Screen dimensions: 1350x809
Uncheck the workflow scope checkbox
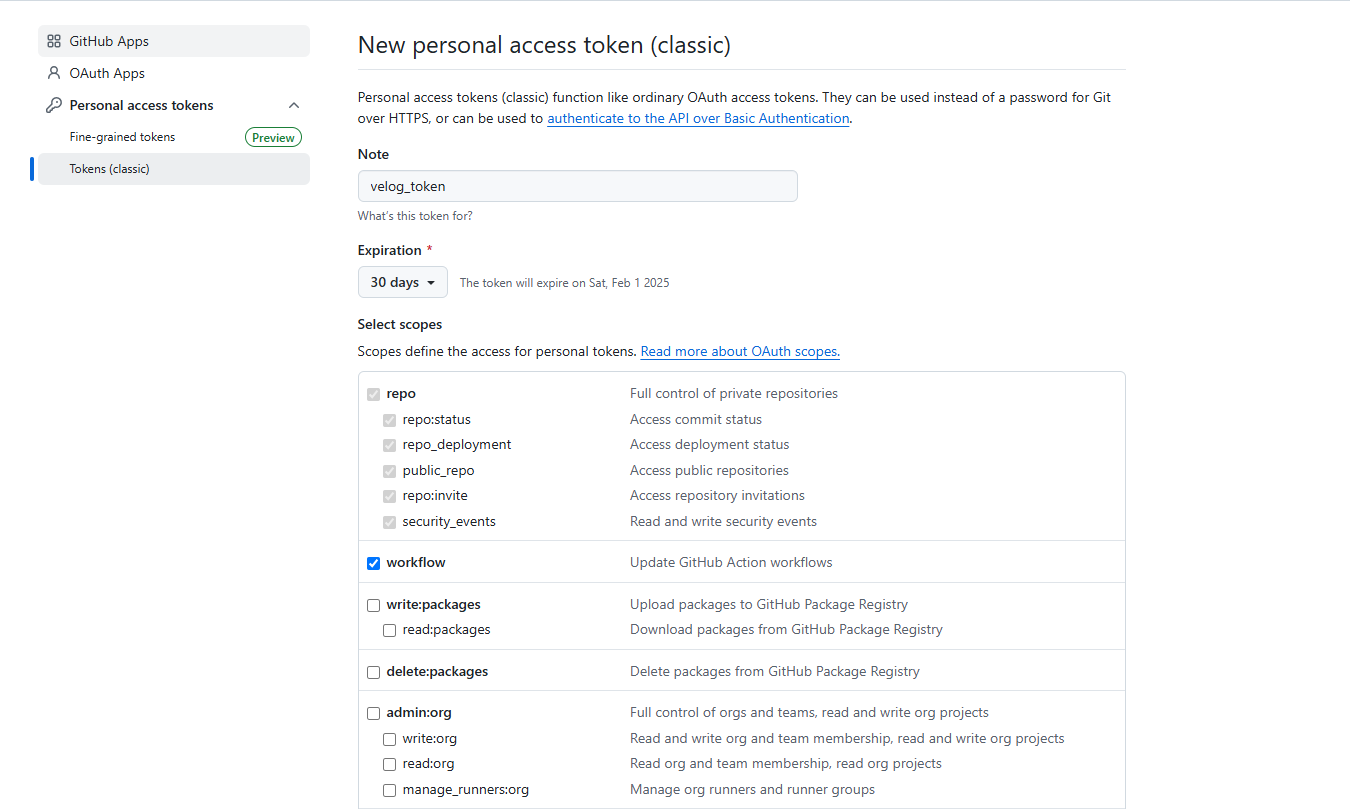[x=373, y=563]
